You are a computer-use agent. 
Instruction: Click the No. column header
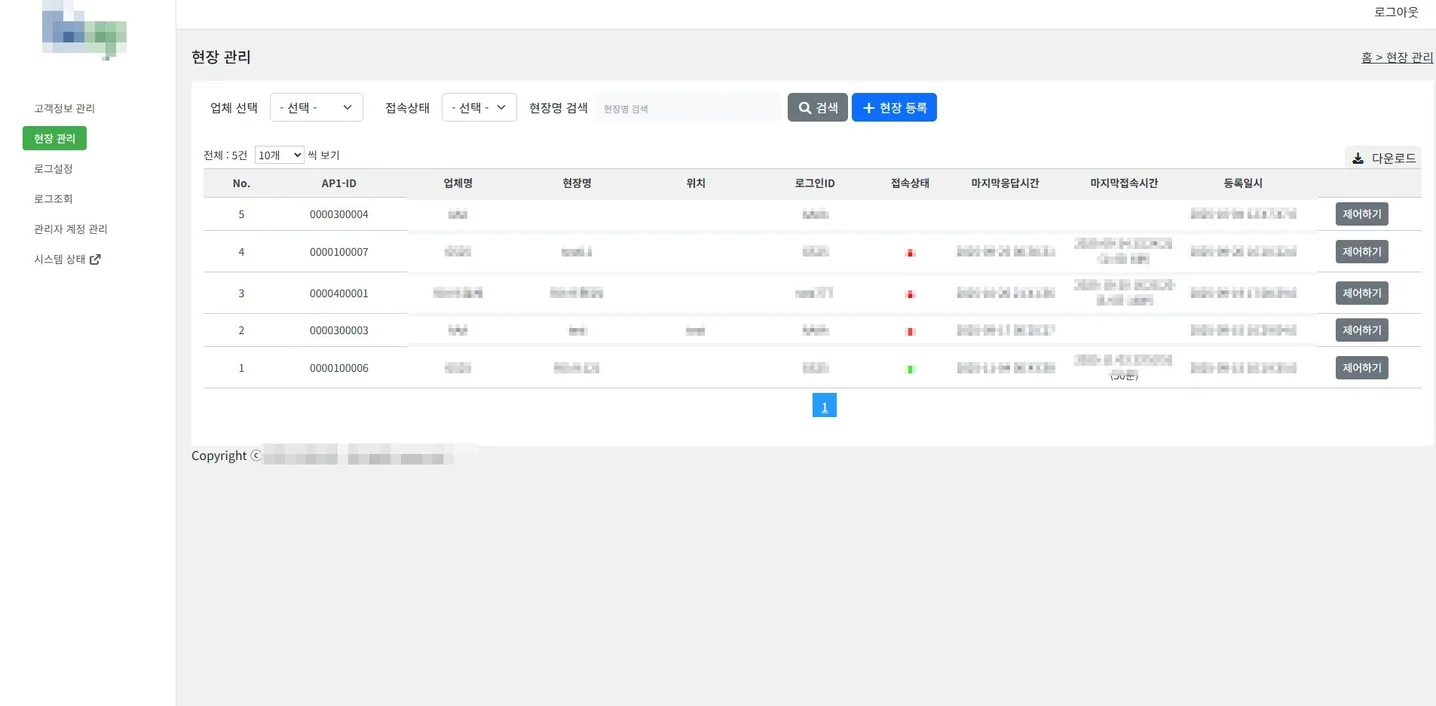(241, 183)
